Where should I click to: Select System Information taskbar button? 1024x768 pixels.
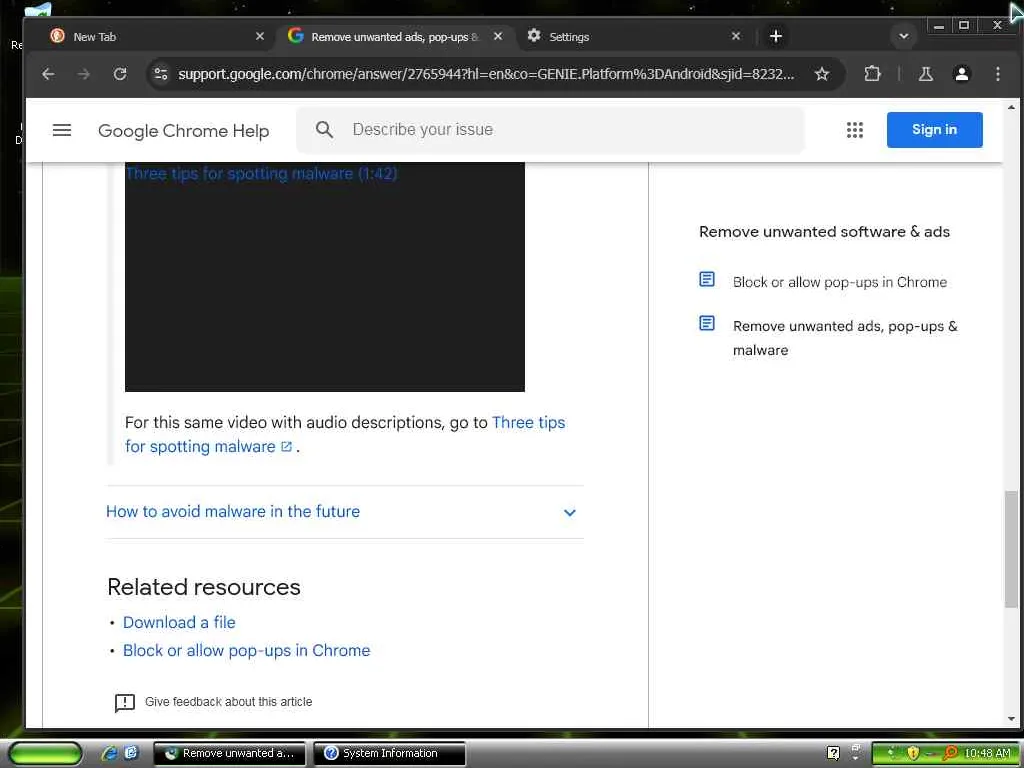pos(389,753)
